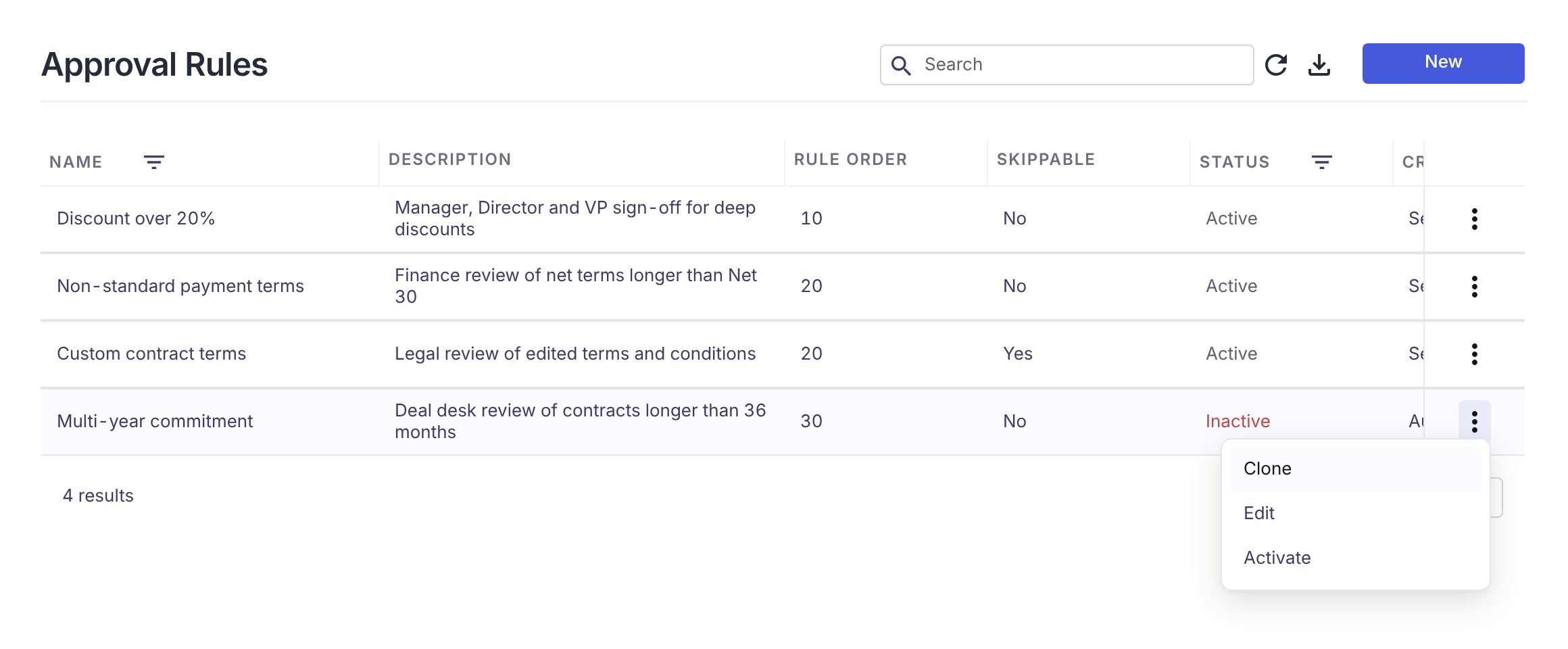
Task: Click rule order 10 cell
Action: [811, 218]
